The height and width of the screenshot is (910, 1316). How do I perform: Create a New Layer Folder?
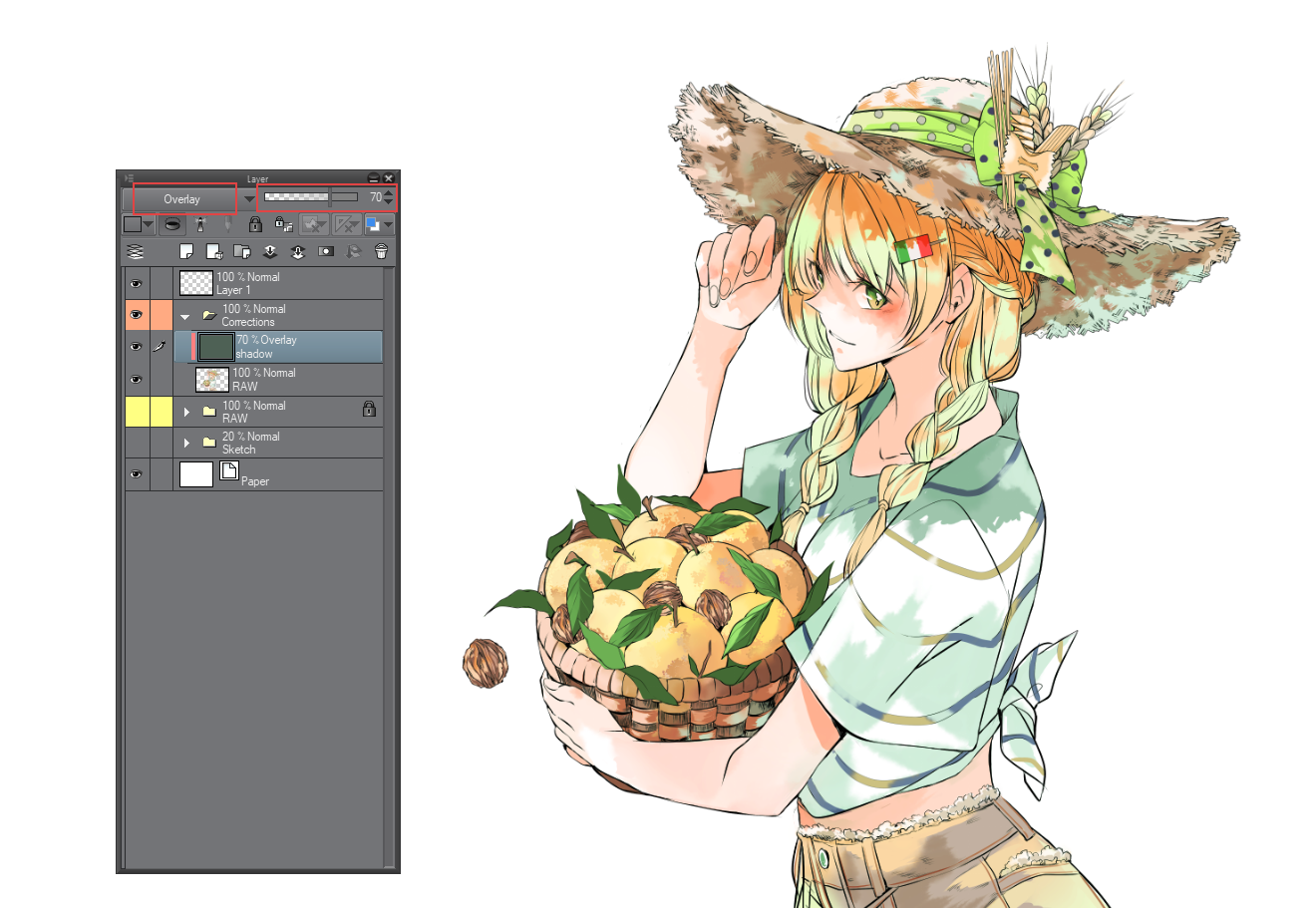point(241,252)
